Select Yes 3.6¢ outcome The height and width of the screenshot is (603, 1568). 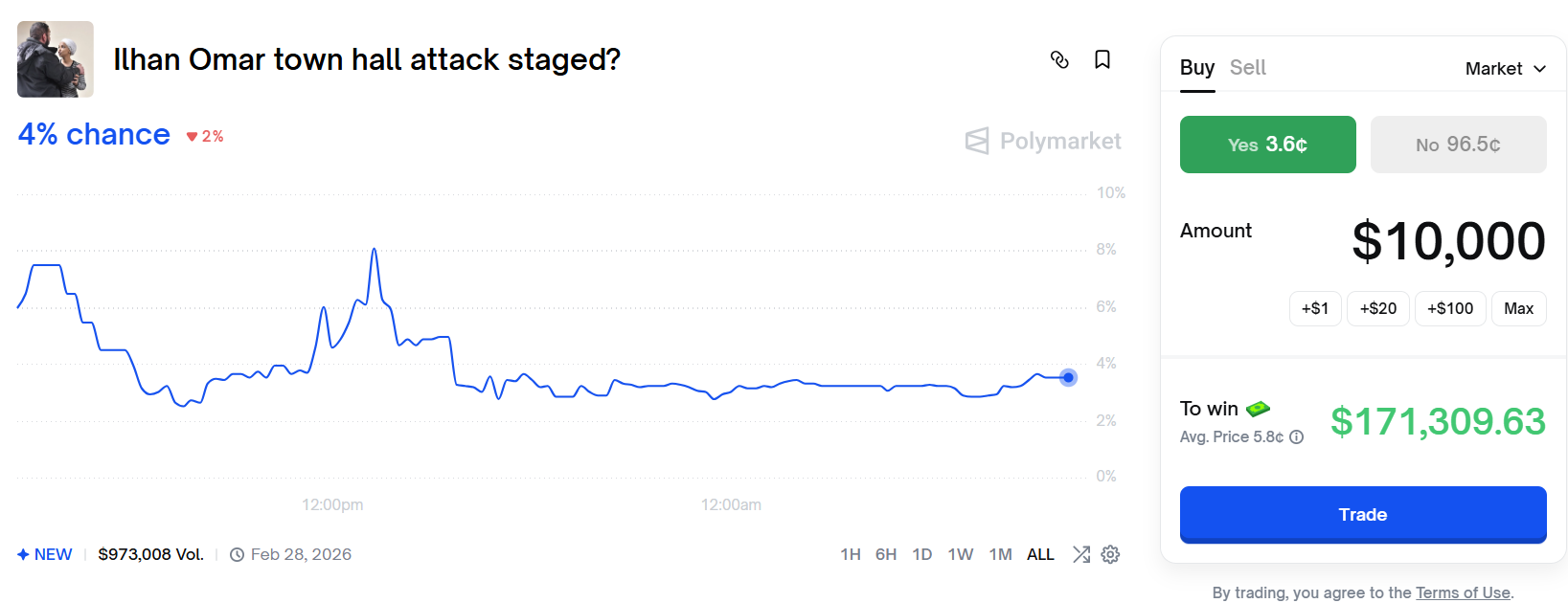pos(1267,145)
